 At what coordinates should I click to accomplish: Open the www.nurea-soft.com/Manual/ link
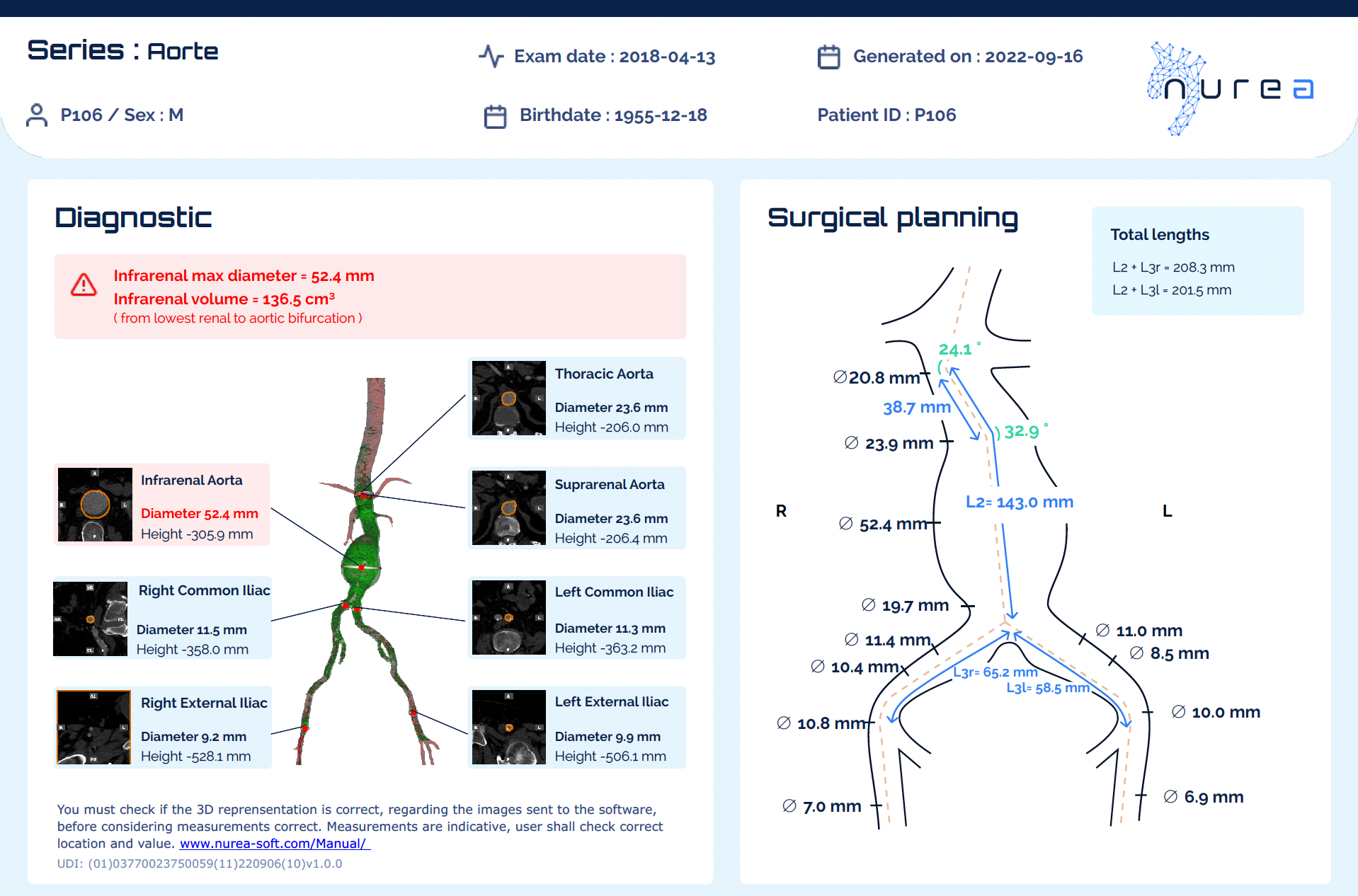click(275, 843)
